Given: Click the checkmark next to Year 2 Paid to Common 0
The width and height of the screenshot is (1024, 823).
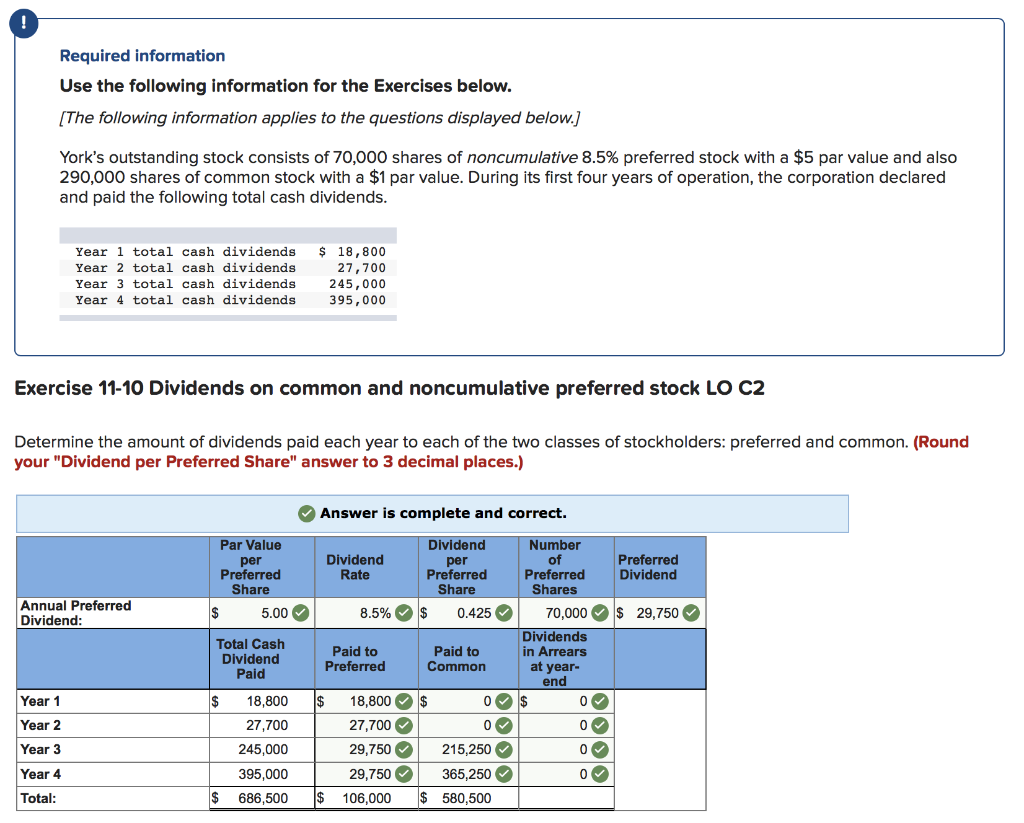Looking at the screenshot, I should [504, 726].
